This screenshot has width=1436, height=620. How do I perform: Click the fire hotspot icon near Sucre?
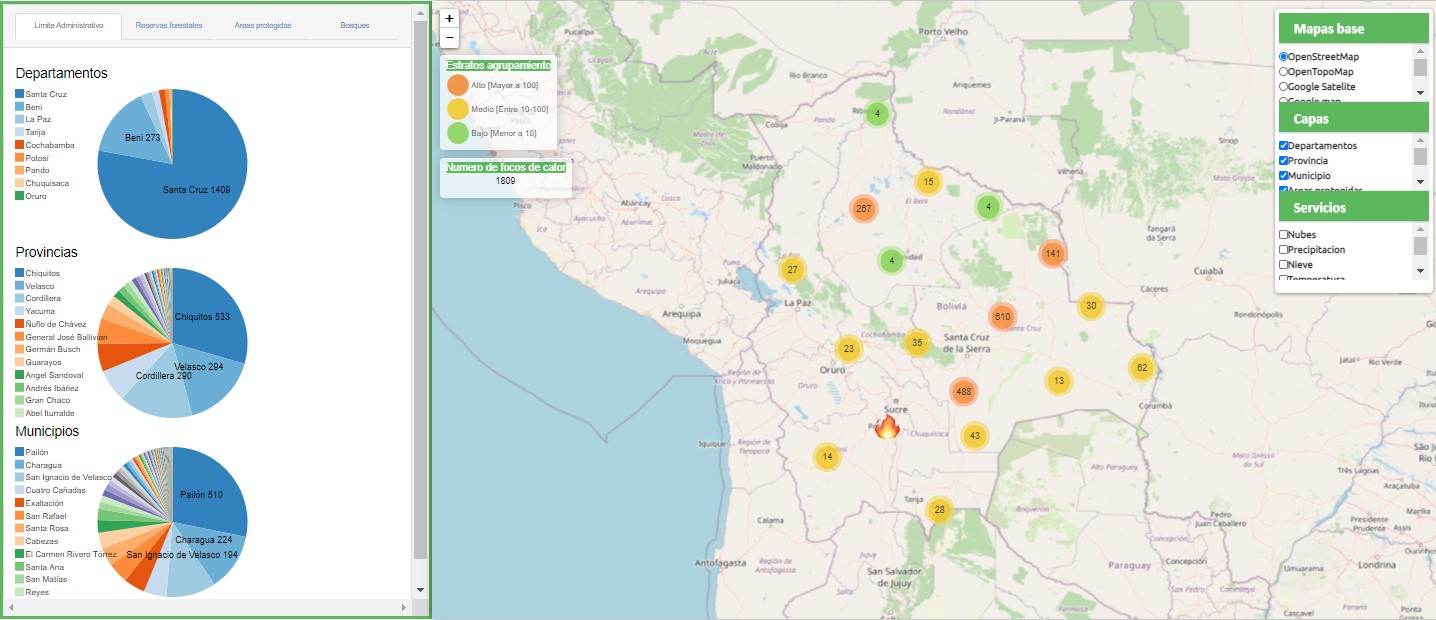point(887,428)
